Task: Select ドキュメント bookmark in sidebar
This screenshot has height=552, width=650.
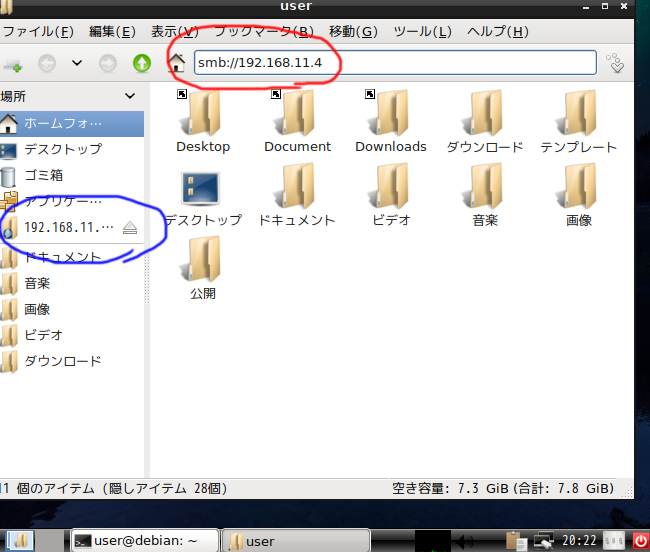Action: (x=72, y=257)
